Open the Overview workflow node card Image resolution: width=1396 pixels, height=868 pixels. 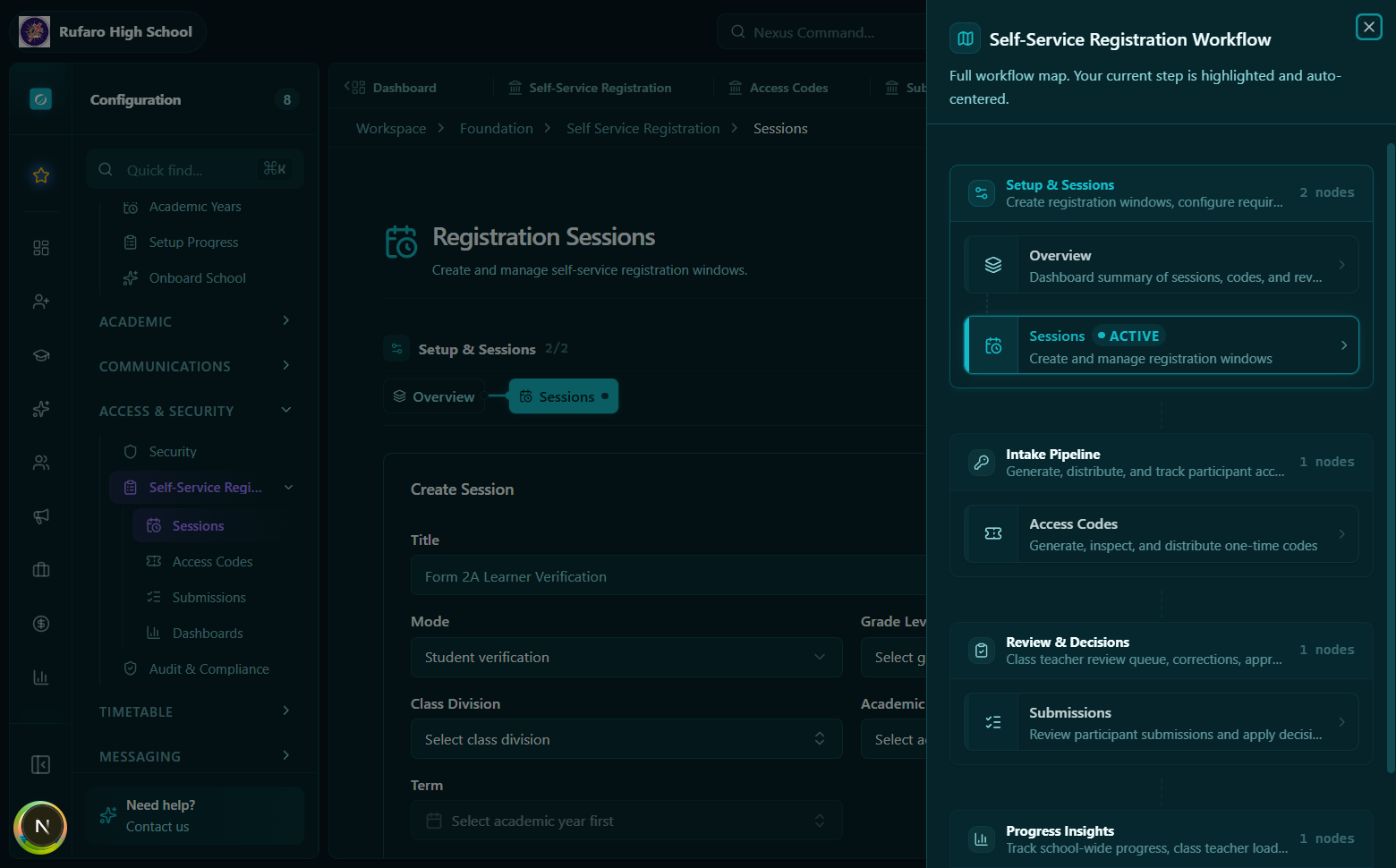click(1162, 265)
